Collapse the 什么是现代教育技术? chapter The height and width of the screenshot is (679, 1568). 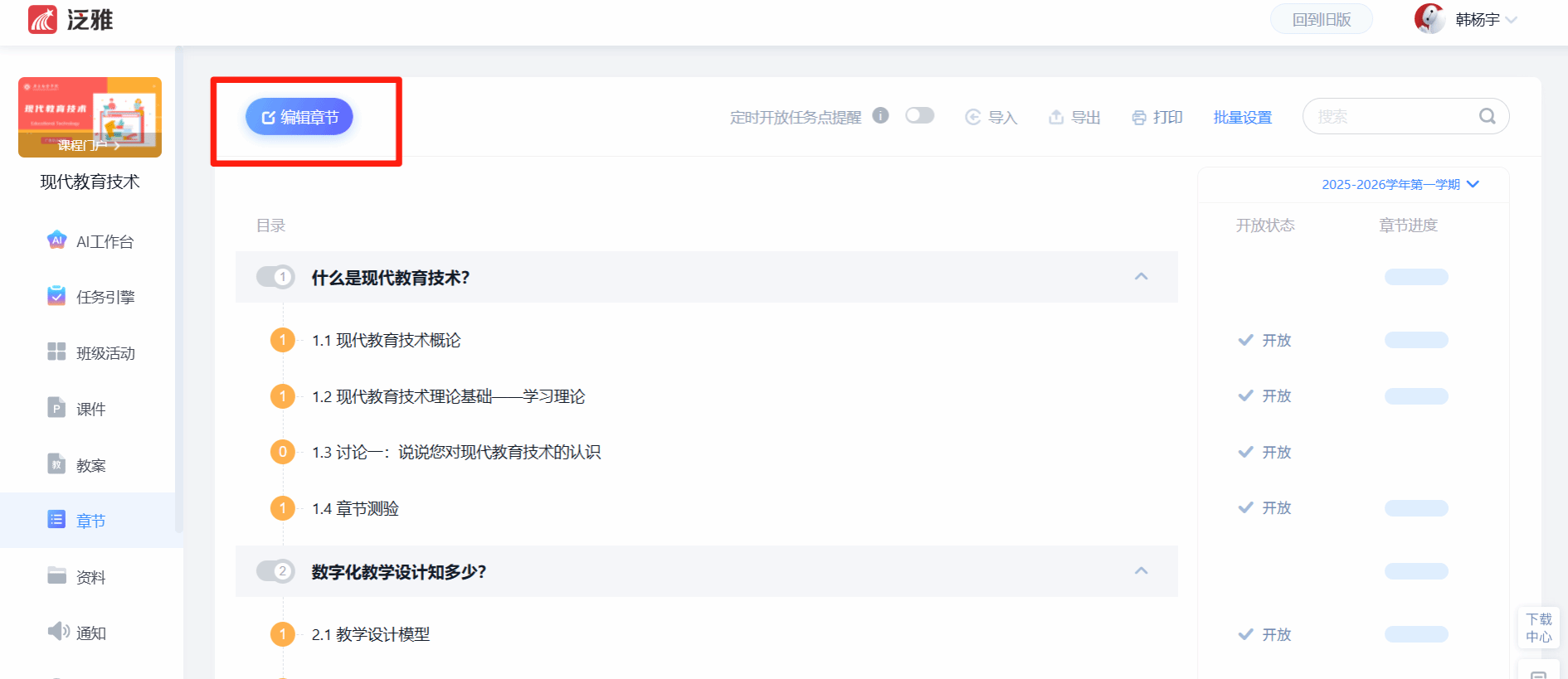pos(1142,276)
